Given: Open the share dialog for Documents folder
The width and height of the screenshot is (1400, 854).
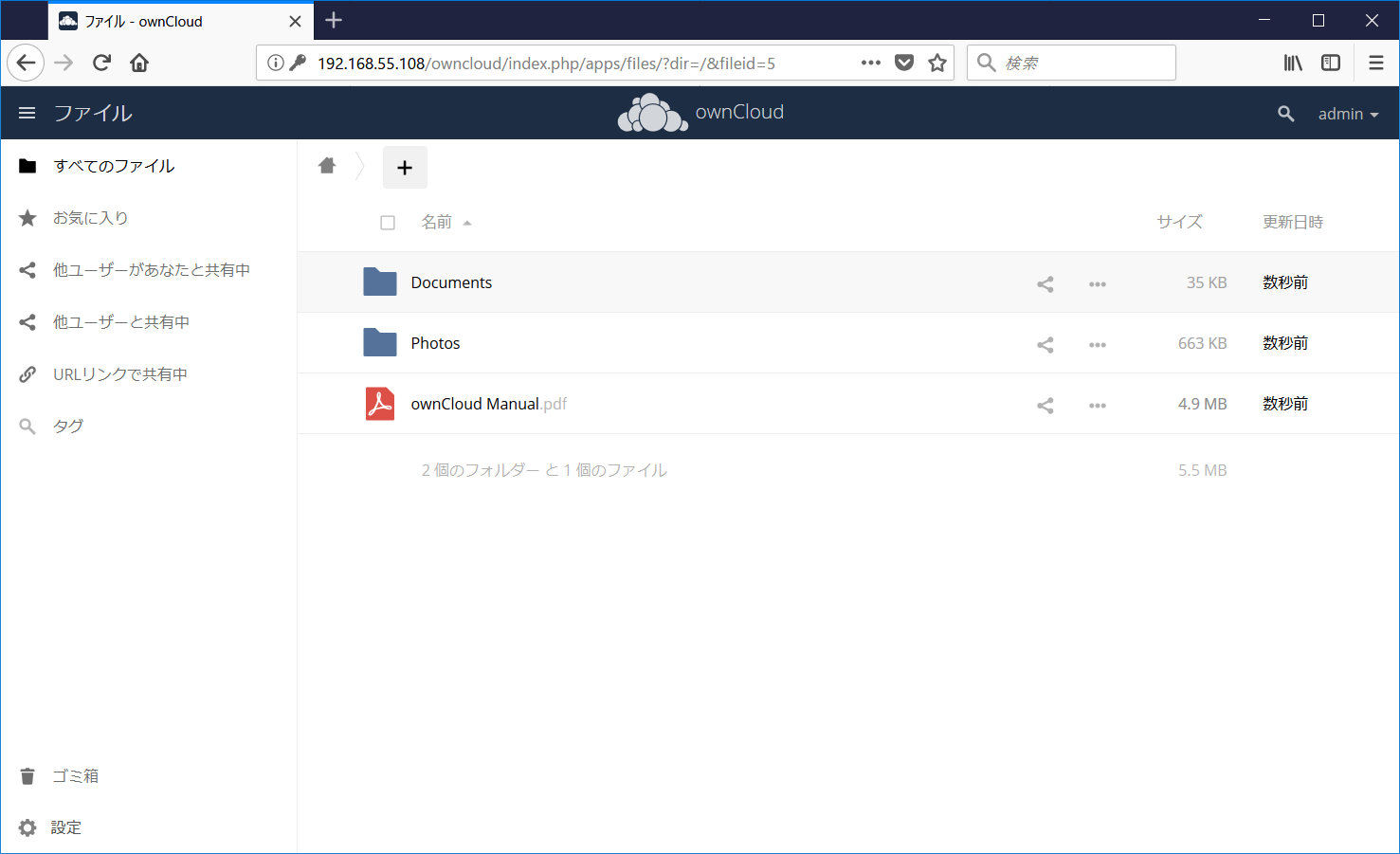Looking at the screenshot, I should tap(1045, 282).
